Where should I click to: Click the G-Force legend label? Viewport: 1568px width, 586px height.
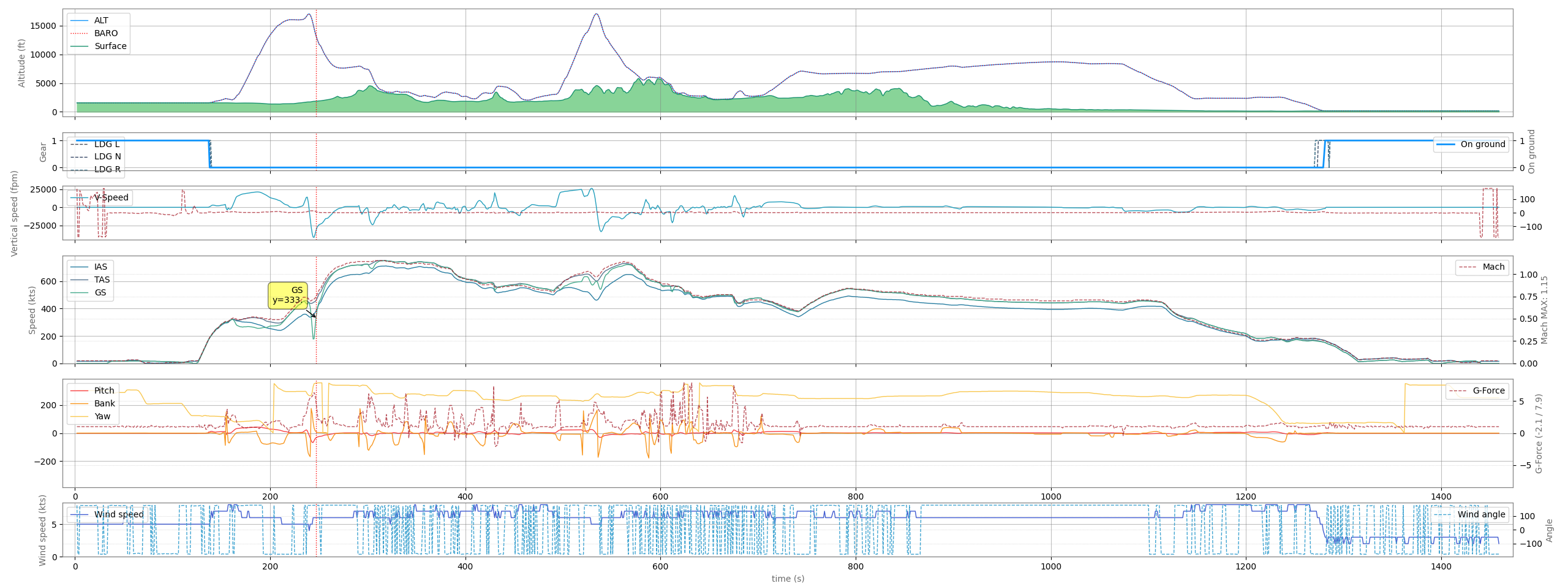(1488, 390)
